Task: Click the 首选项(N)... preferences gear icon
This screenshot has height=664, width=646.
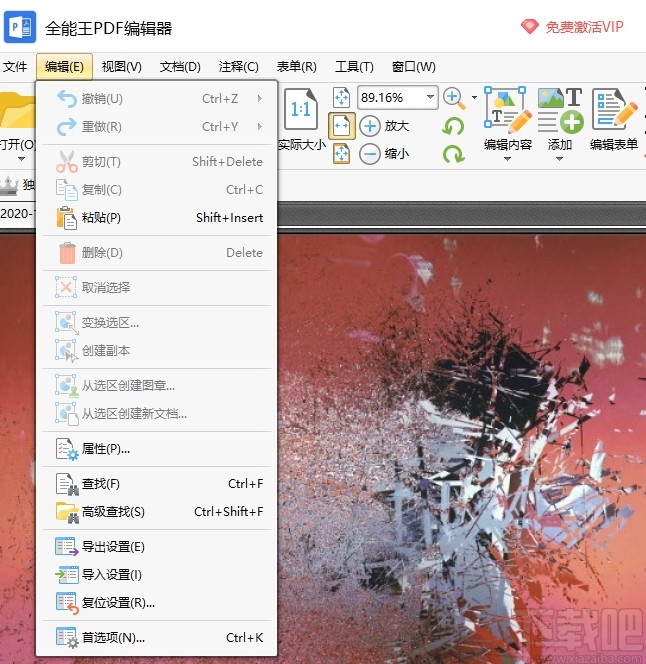Action: (67, 638)
